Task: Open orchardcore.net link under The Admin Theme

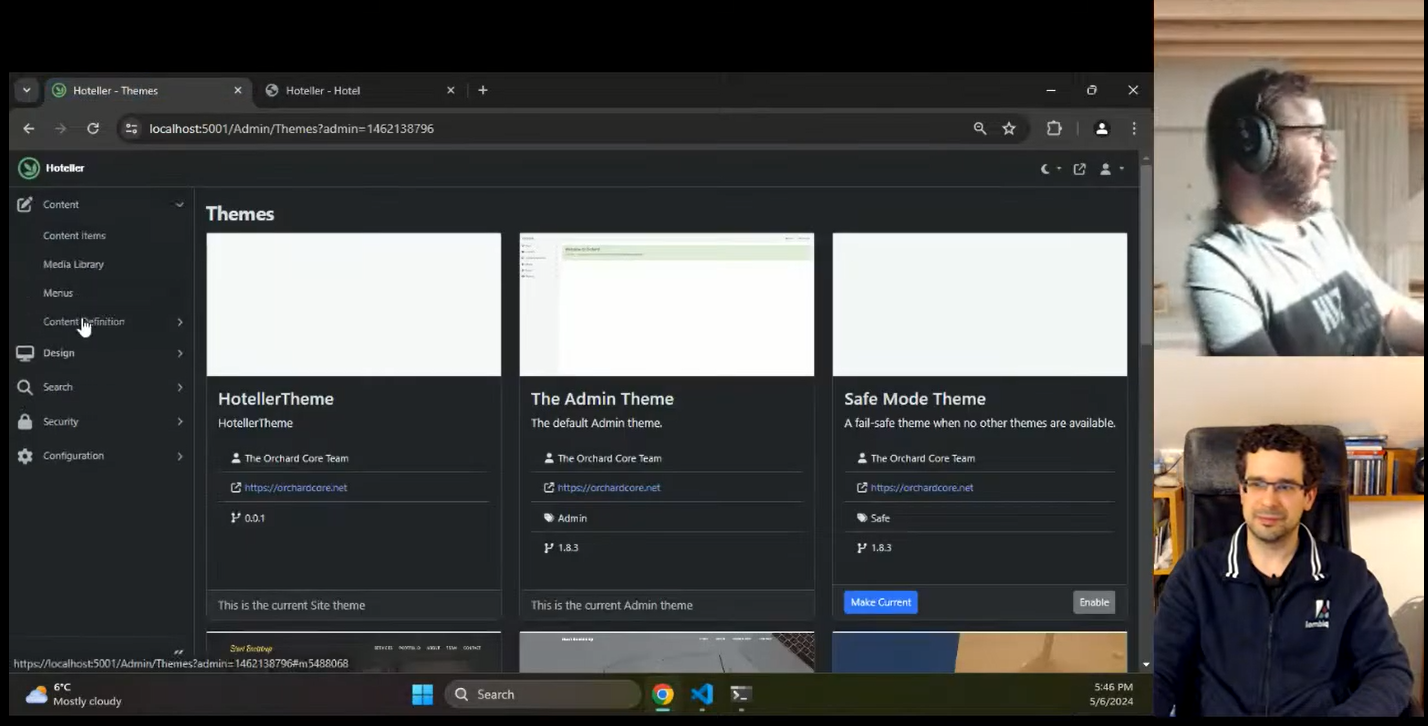Action: (x=609, y=488)
